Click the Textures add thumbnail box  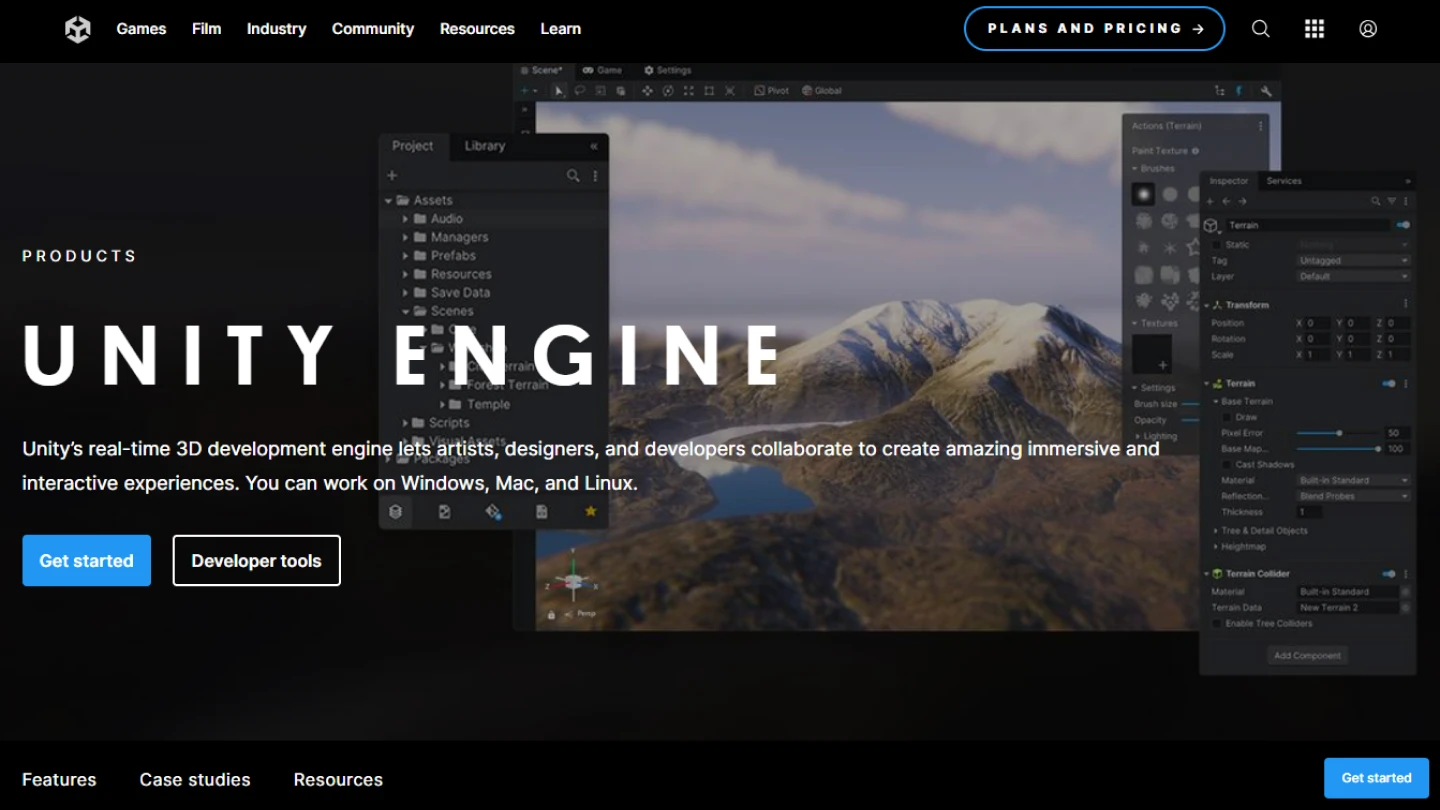1152,354
